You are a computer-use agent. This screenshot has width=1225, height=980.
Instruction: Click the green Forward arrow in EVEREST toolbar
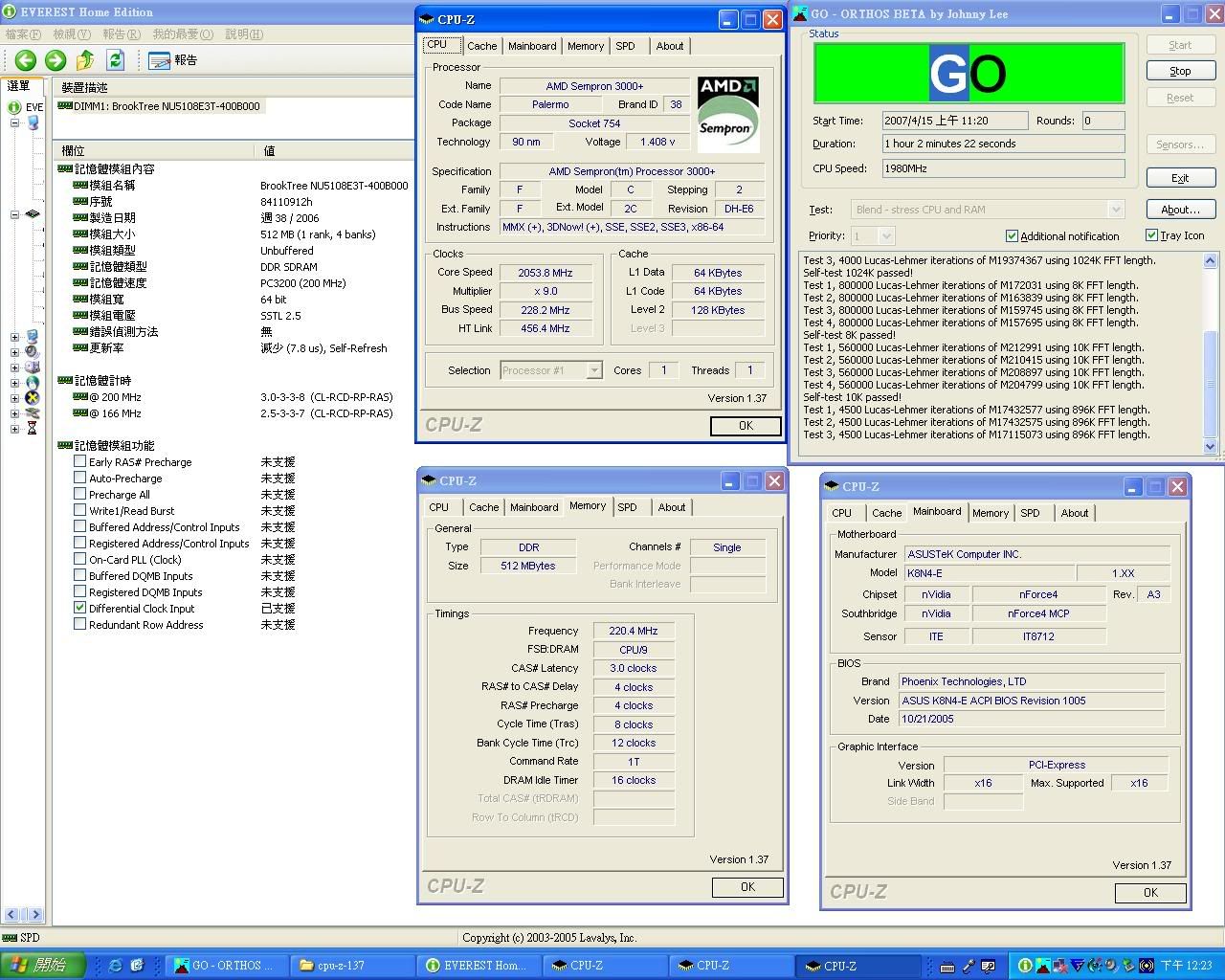pyautogui.click(x=56, y=60)
